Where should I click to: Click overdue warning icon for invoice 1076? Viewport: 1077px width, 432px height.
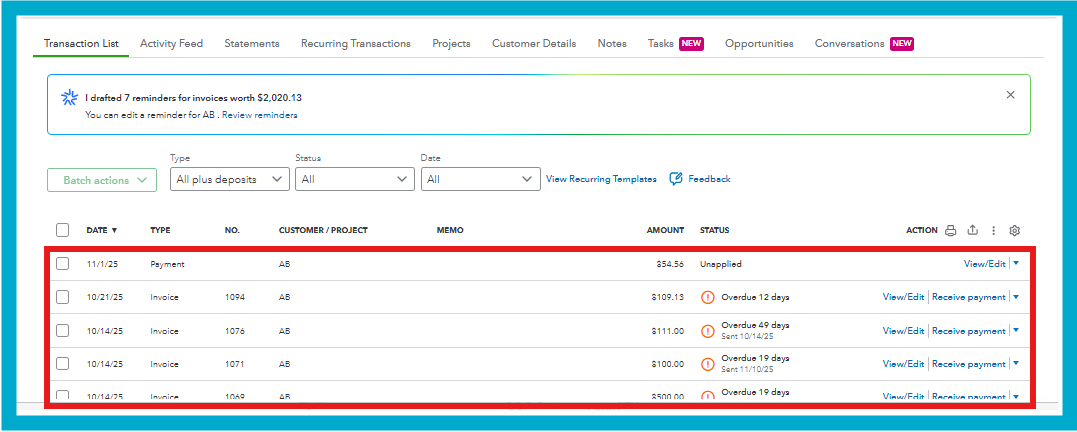click(707, 331)
